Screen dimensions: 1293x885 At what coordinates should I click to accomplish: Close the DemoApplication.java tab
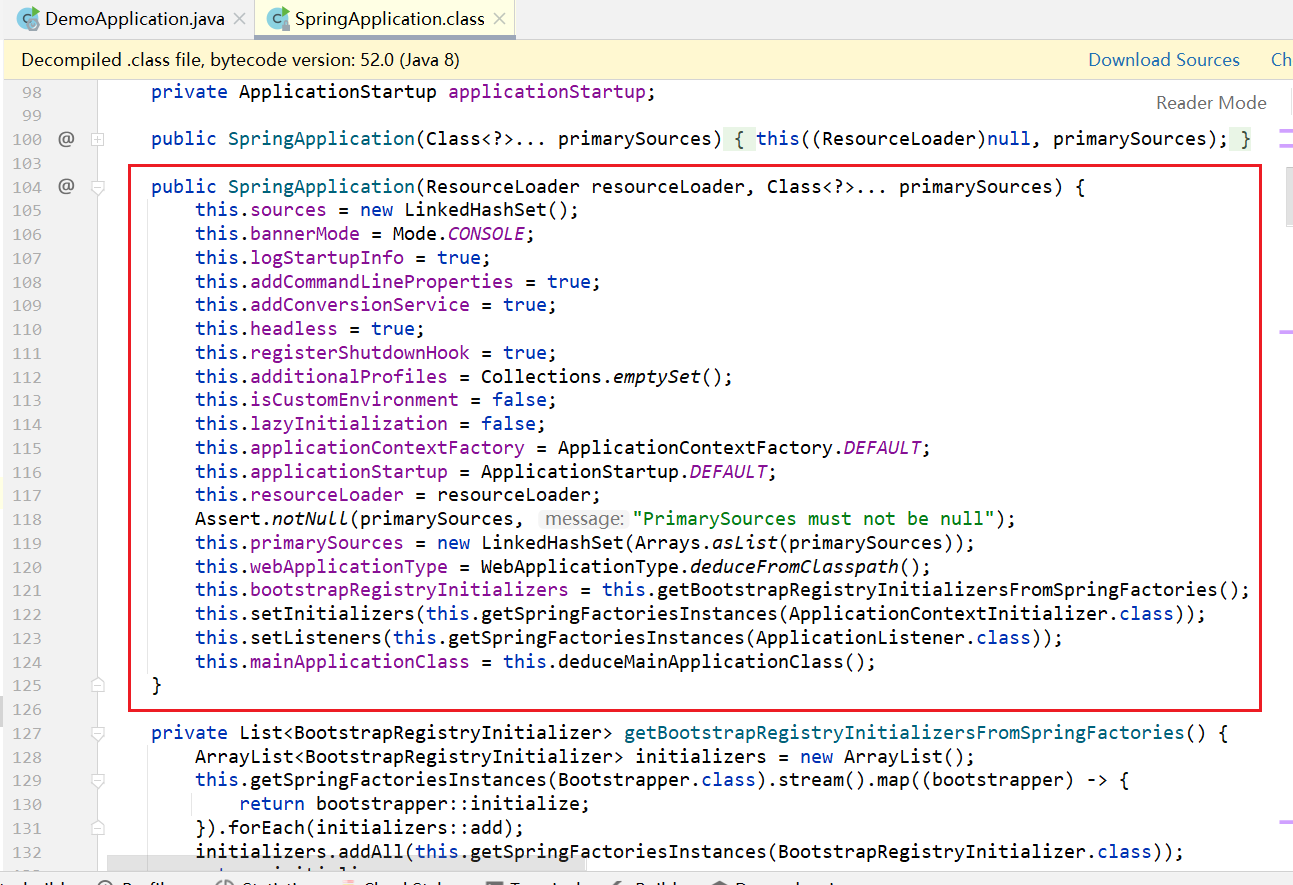click(x=239, y=19)
